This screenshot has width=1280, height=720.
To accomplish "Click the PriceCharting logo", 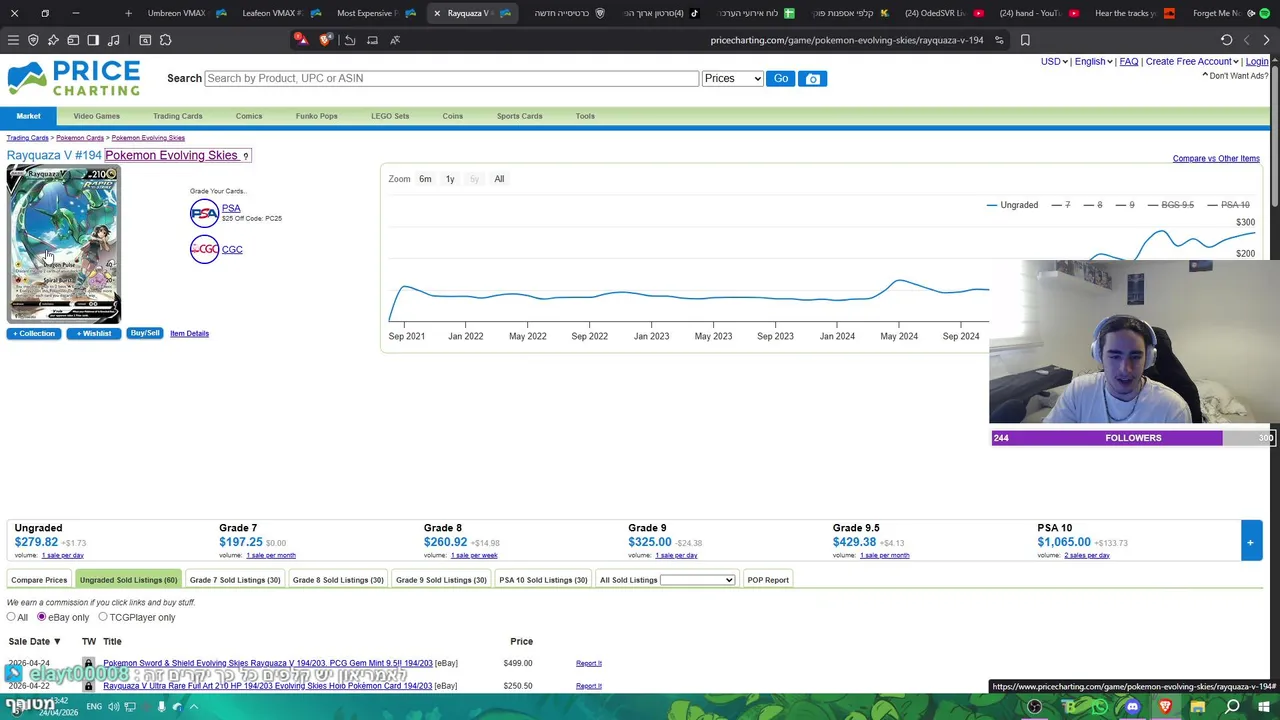I will tap(74, 78).
